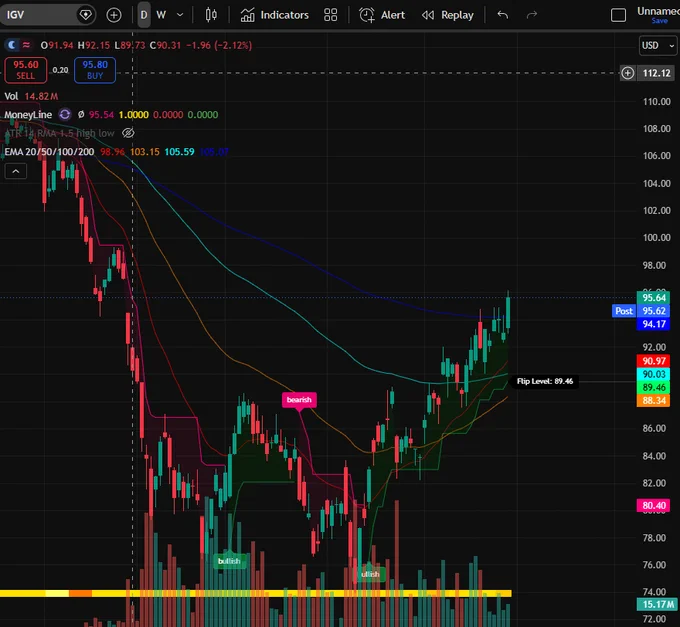Click the Flip Level: 89.46 label
This screenshot has height=627, width=680.
point(545,381)
